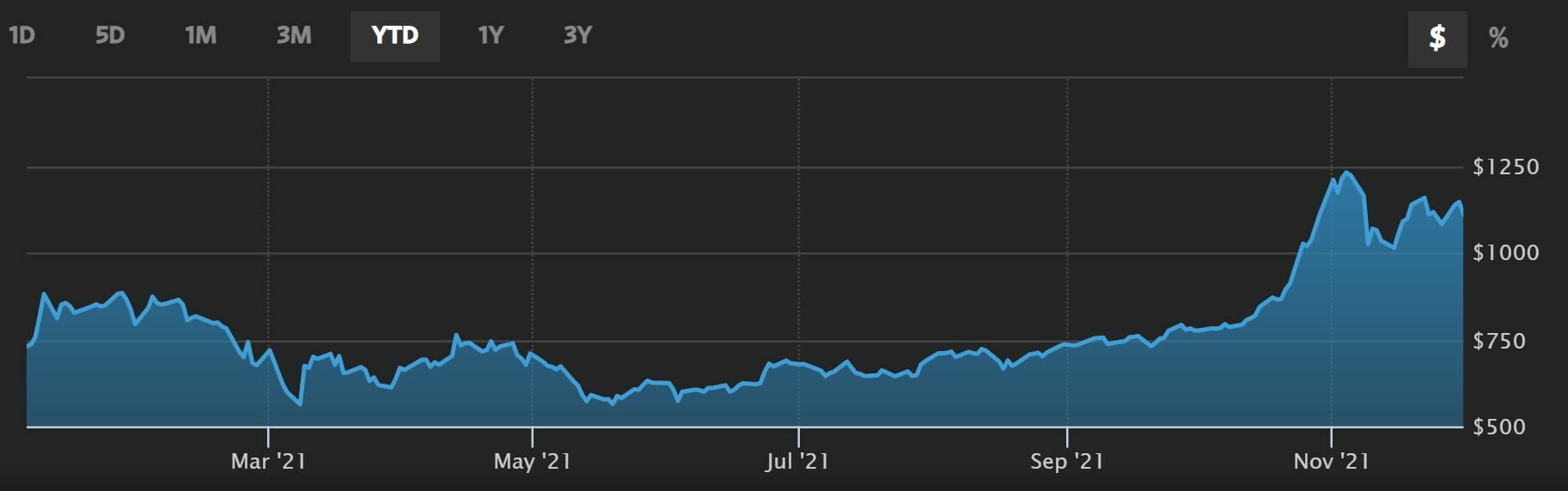Toggle chart to percent change
The height and width of the screenshot is (491, 1568).
(1498, 38)
